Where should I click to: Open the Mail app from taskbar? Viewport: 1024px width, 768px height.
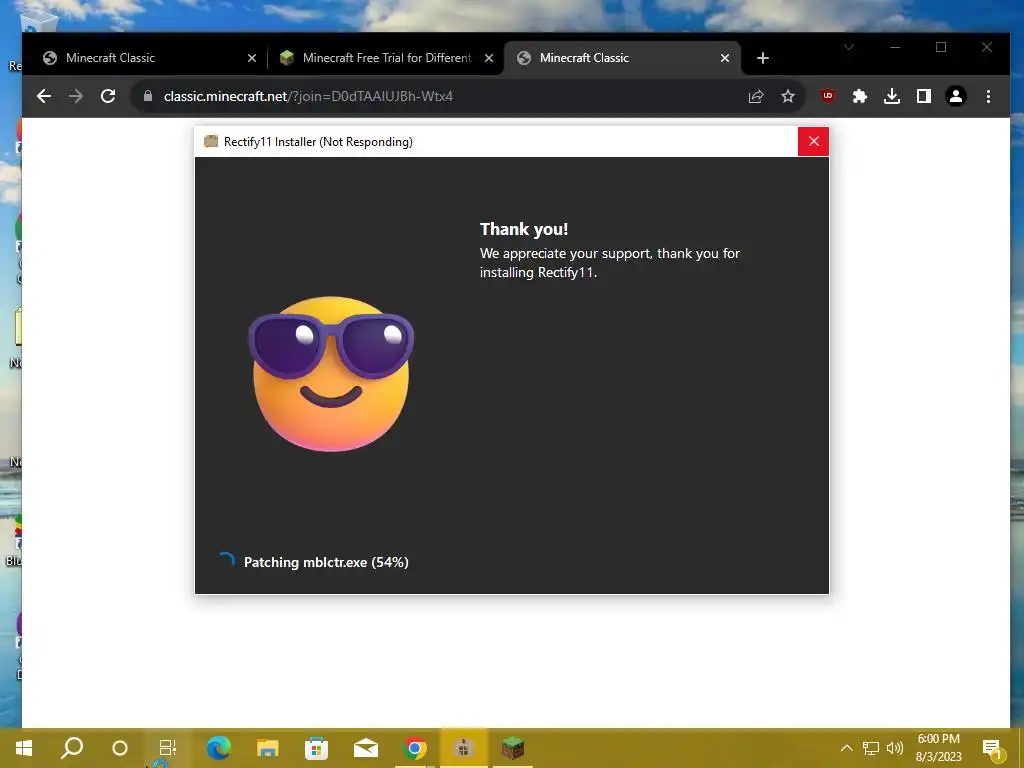pyautogui.click(x=366, y=748)
